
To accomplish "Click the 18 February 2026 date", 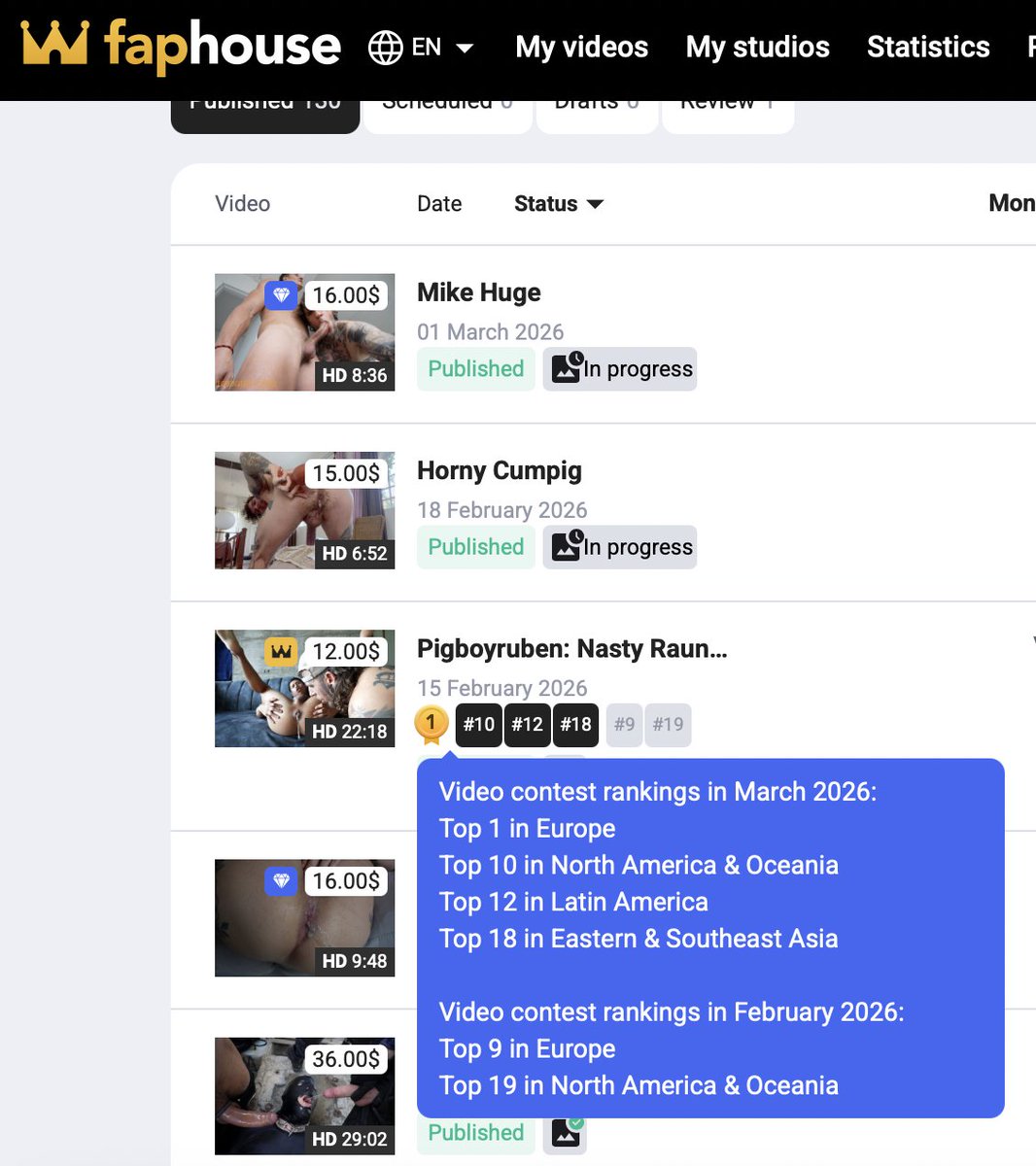I will click(x=501, y=510).
